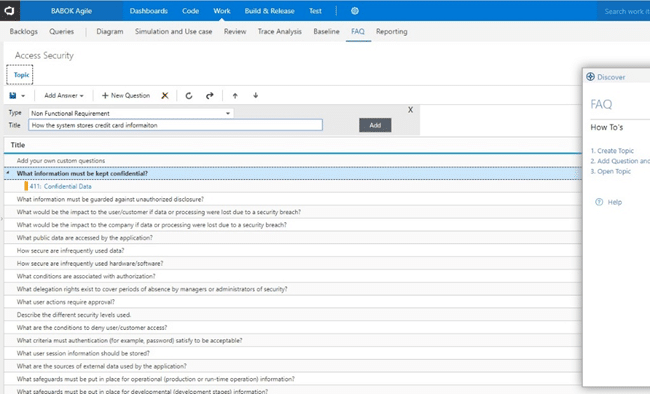The height and width of the screenshot is (395, 650).
Task: Switch to the Diagram tab
Action: point(109,32)
